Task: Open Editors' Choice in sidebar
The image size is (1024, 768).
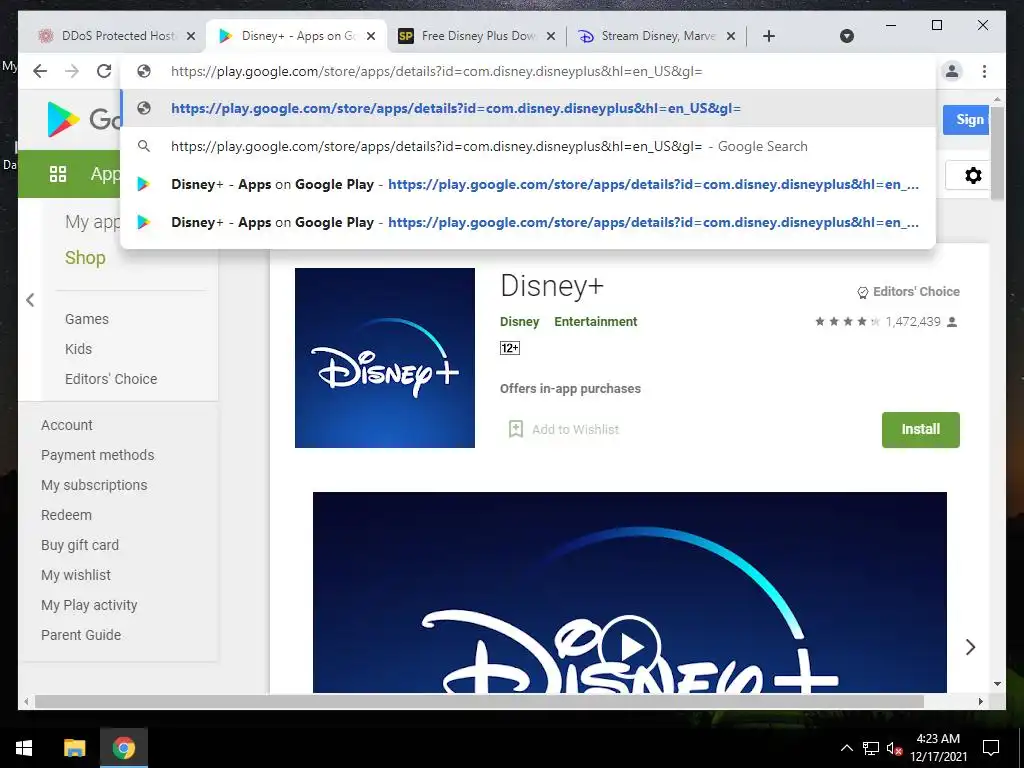Action: tap(111, 379)
